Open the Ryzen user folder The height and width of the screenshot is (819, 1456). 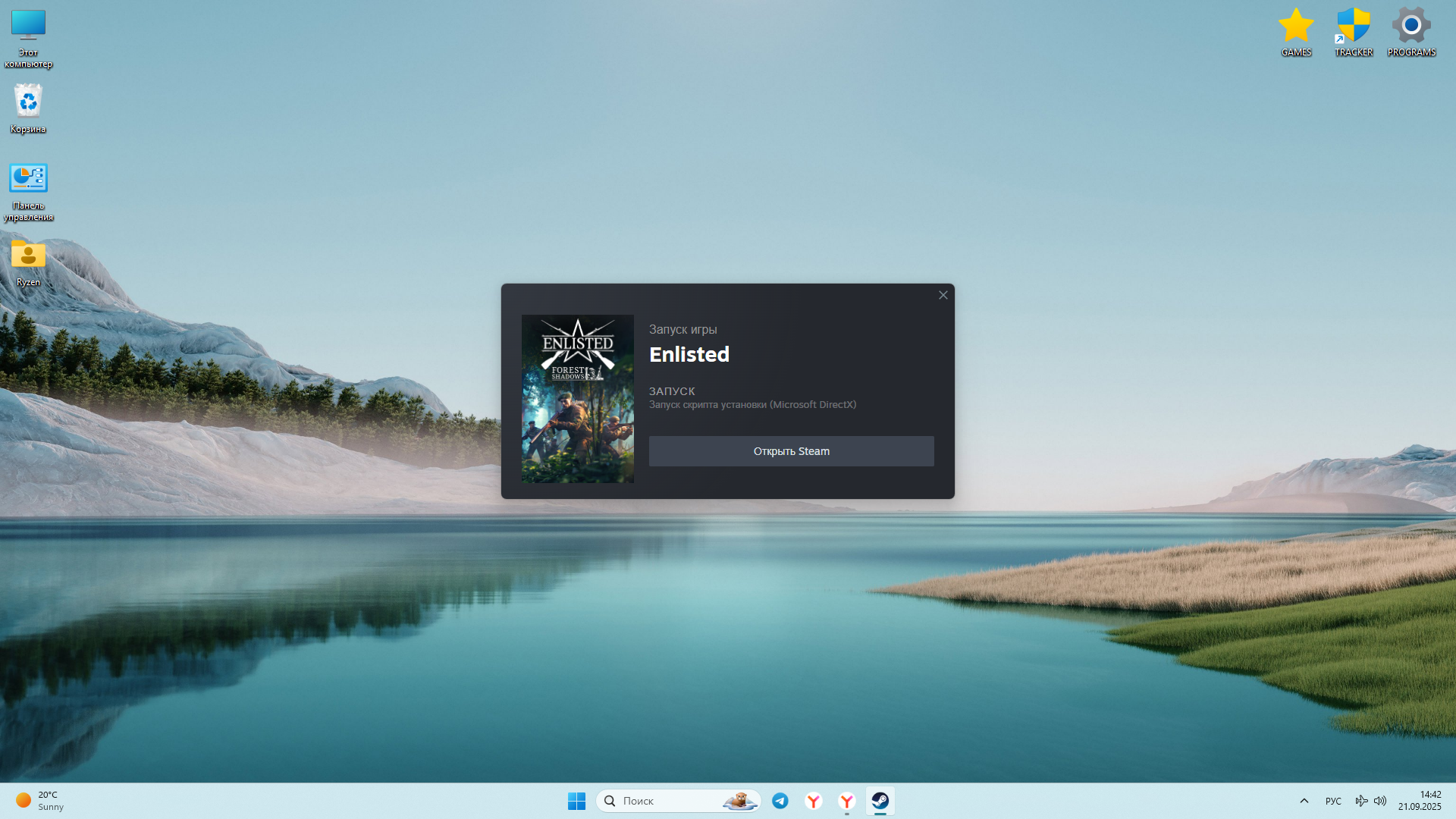tap(28, 256)
